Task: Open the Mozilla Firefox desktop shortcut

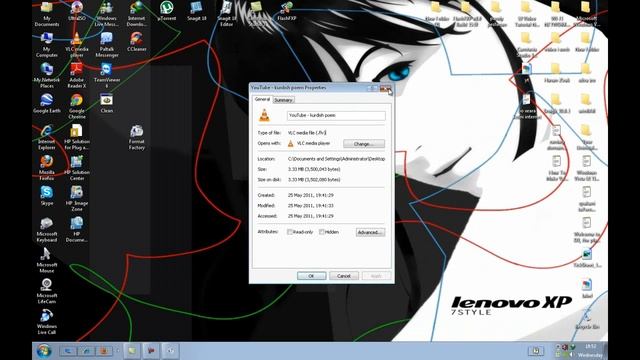Action: click(x=47, y=168)
